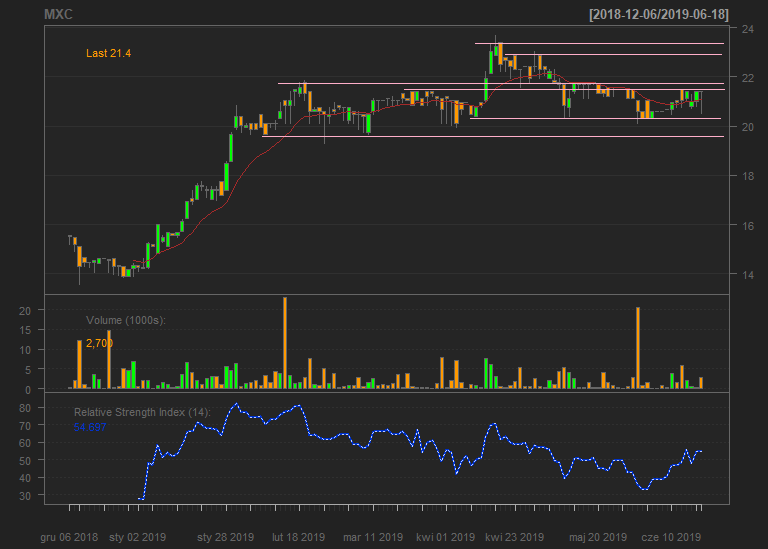Click the MXC ticker title

tap(58, 14)
